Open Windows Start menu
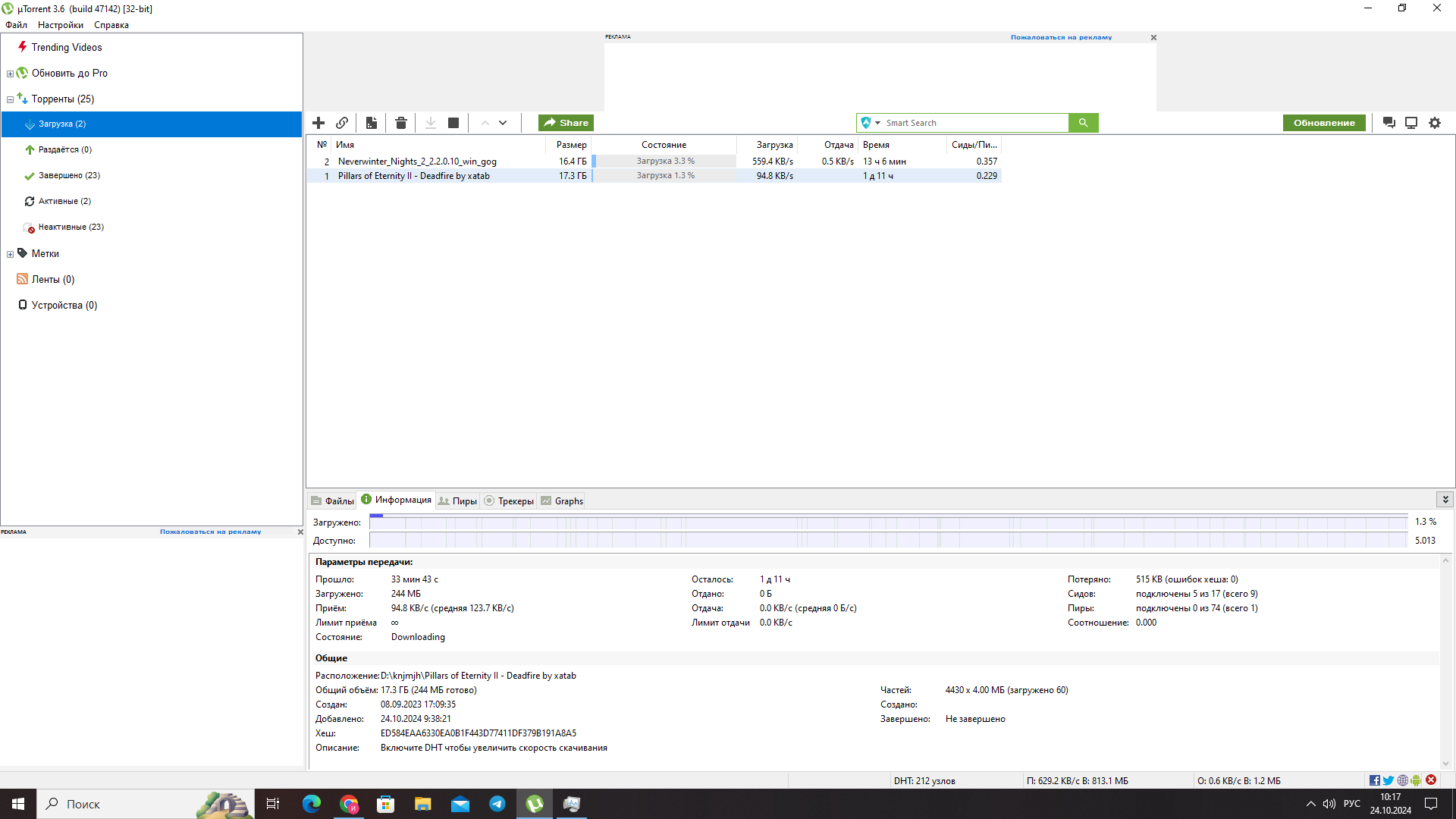The width and height of the screenshot is (1456, 819). coord(18,804)
